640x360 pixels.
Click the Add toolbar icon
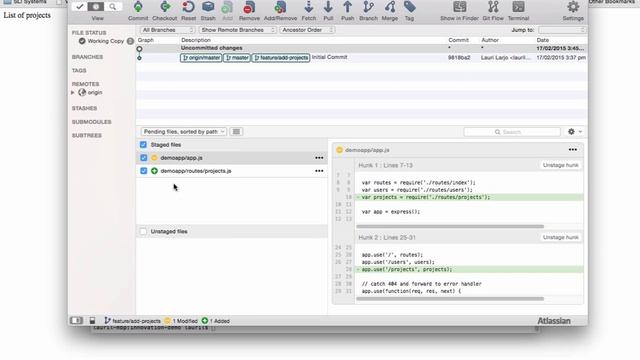pyautogui.click(x=227, y=7)
